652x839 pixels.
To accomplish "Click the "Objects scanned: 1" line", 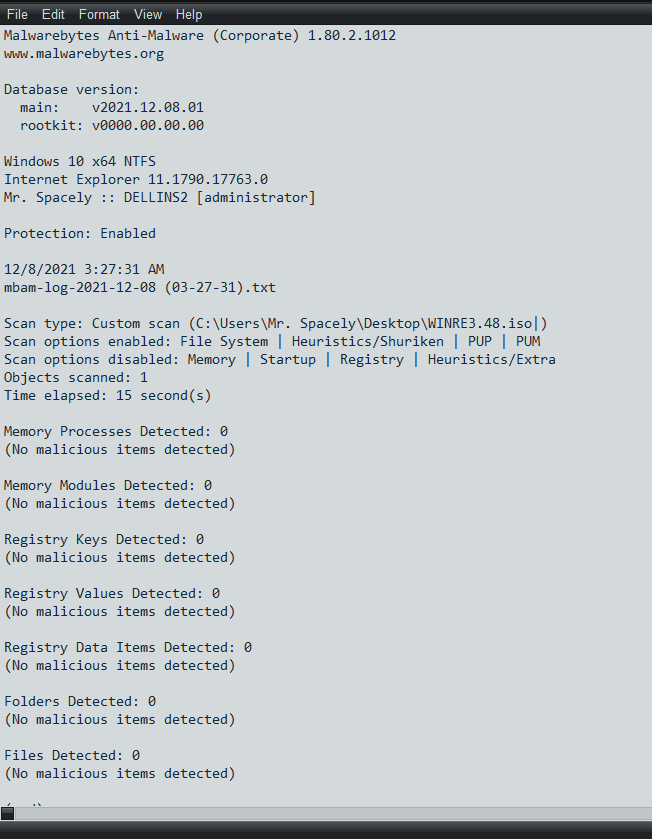I will click(x=76, y=377).
